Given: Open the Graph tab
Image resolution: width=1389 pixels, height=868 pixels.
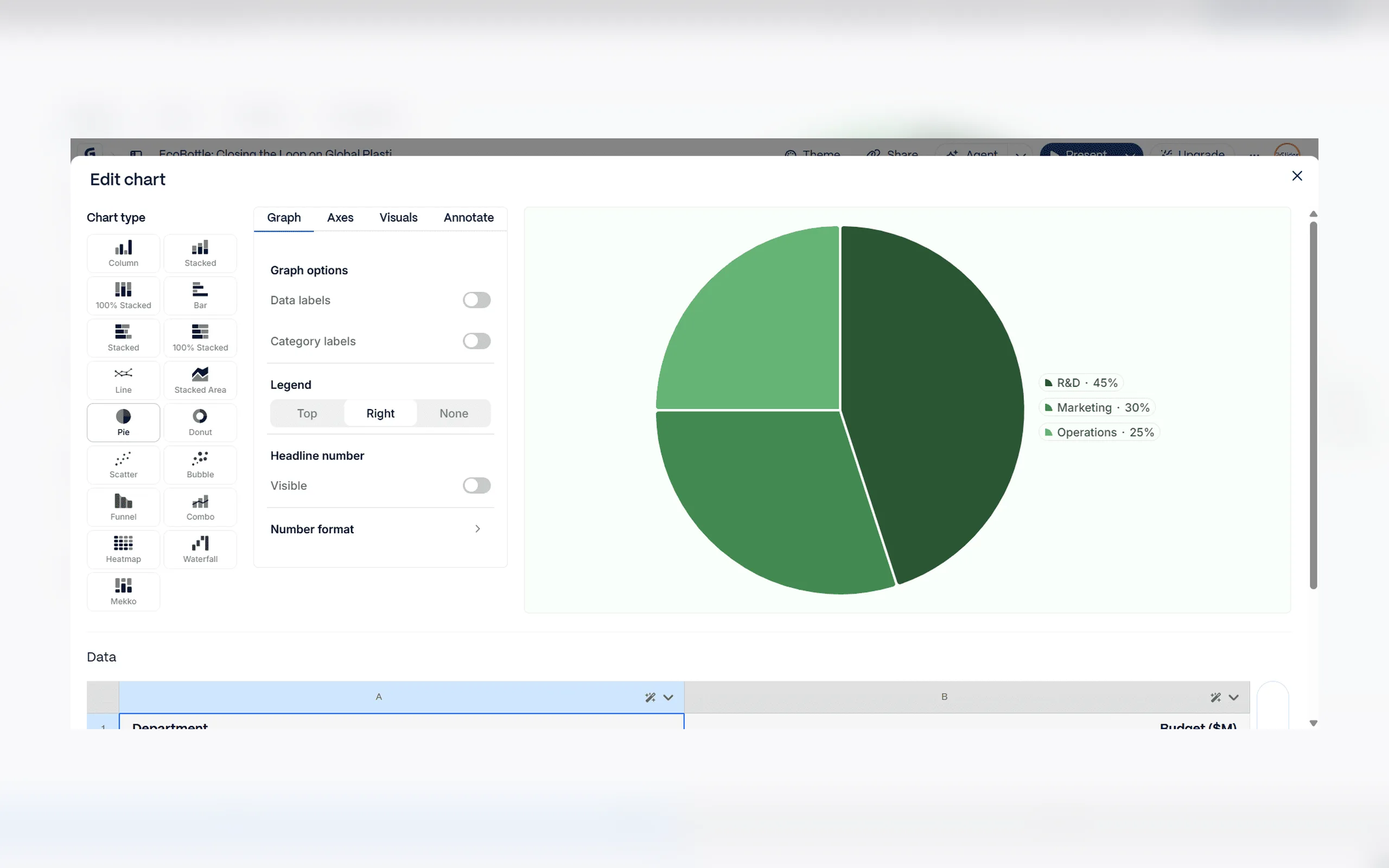Looking at the screenshot, I should [x=284, y=218].
